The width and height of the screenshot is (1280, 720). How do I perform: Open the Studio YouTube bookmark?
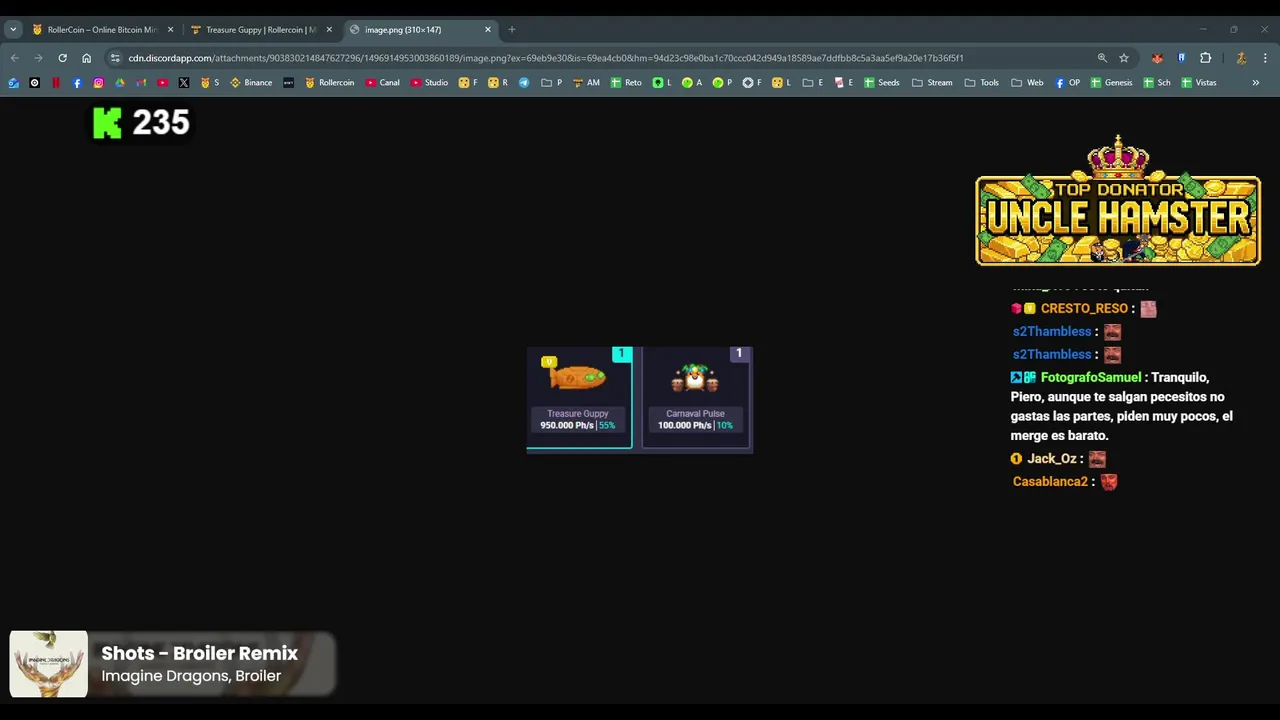[429, 83]
